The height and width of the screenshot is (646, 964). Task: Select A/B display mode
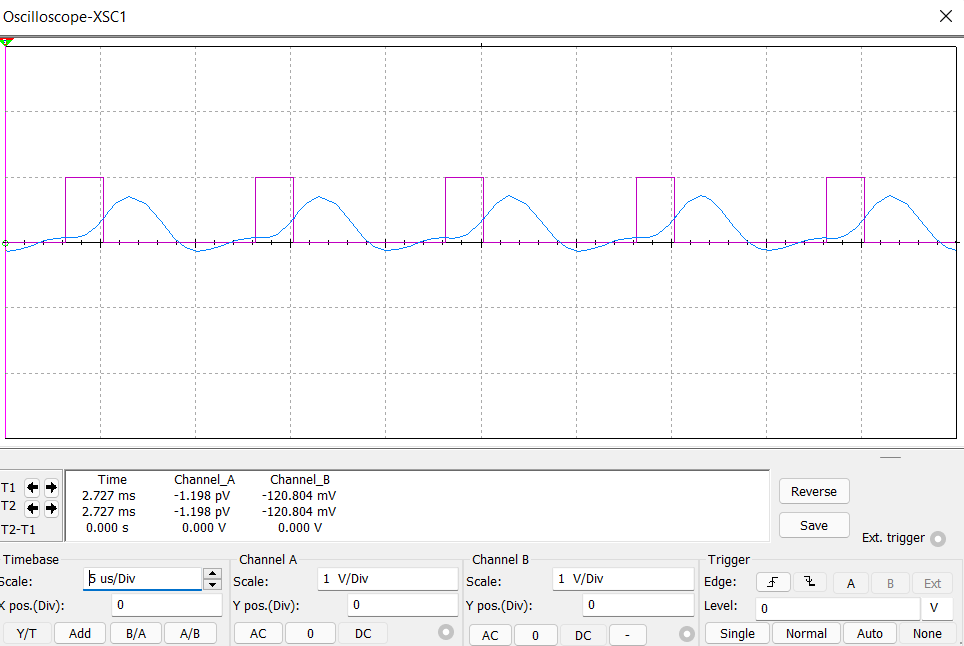click(x=190, y=634)
